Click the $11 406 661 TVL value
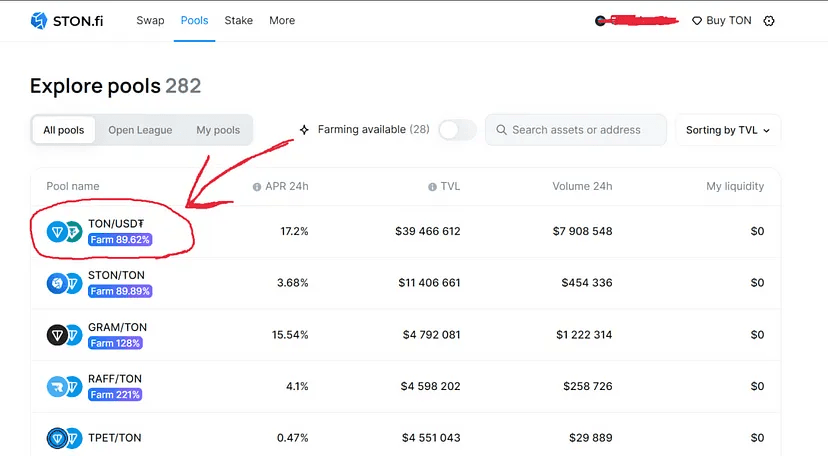Viewport: 828px width, 456px height. click(429, 283)
